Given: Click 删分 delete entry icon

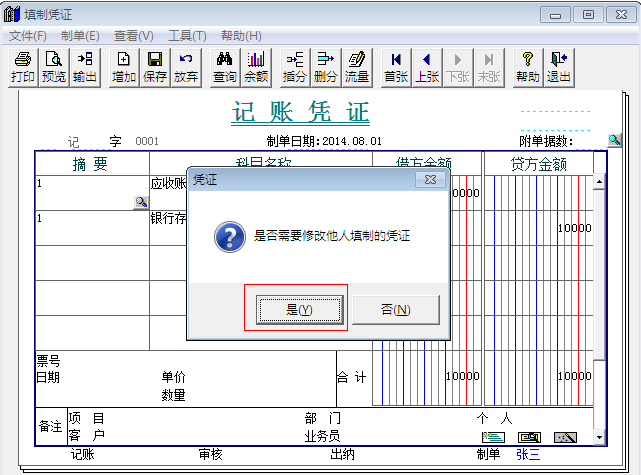Looking at the screenshot, I should 326,67.
